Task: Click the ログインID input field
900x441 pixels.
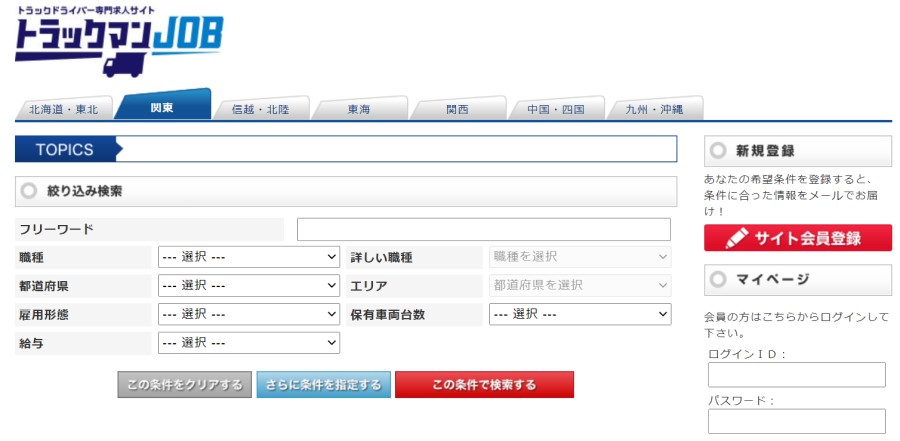Action: pos(796,375)
